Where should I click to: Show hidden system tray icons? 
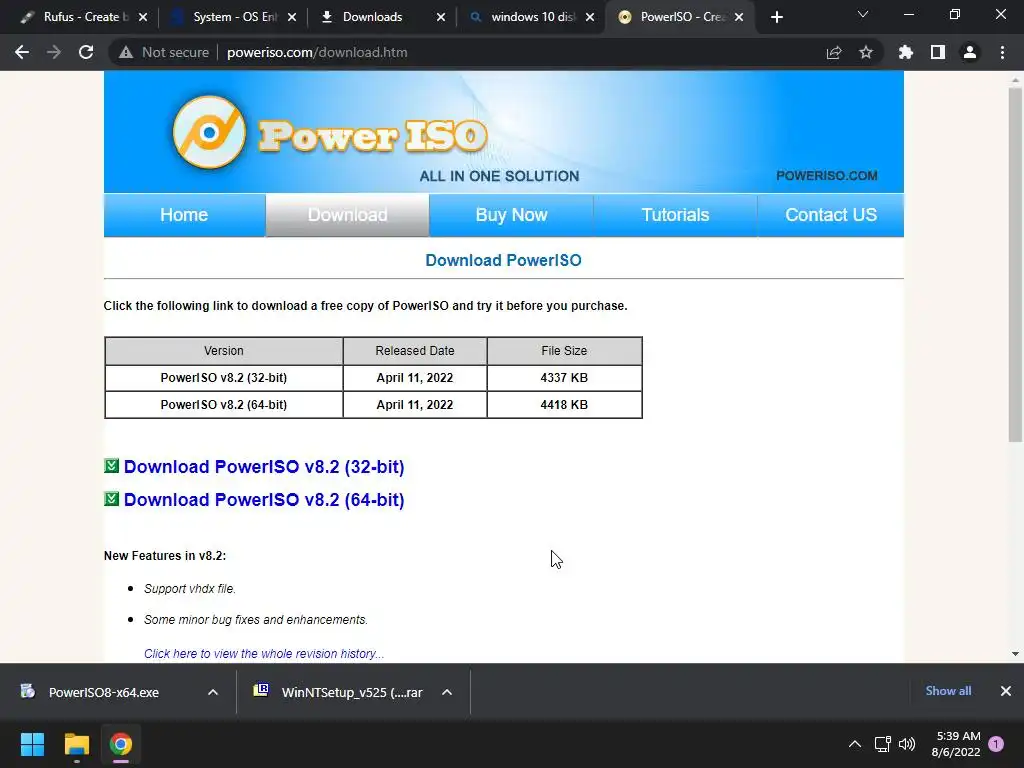[x=855, y=744]
